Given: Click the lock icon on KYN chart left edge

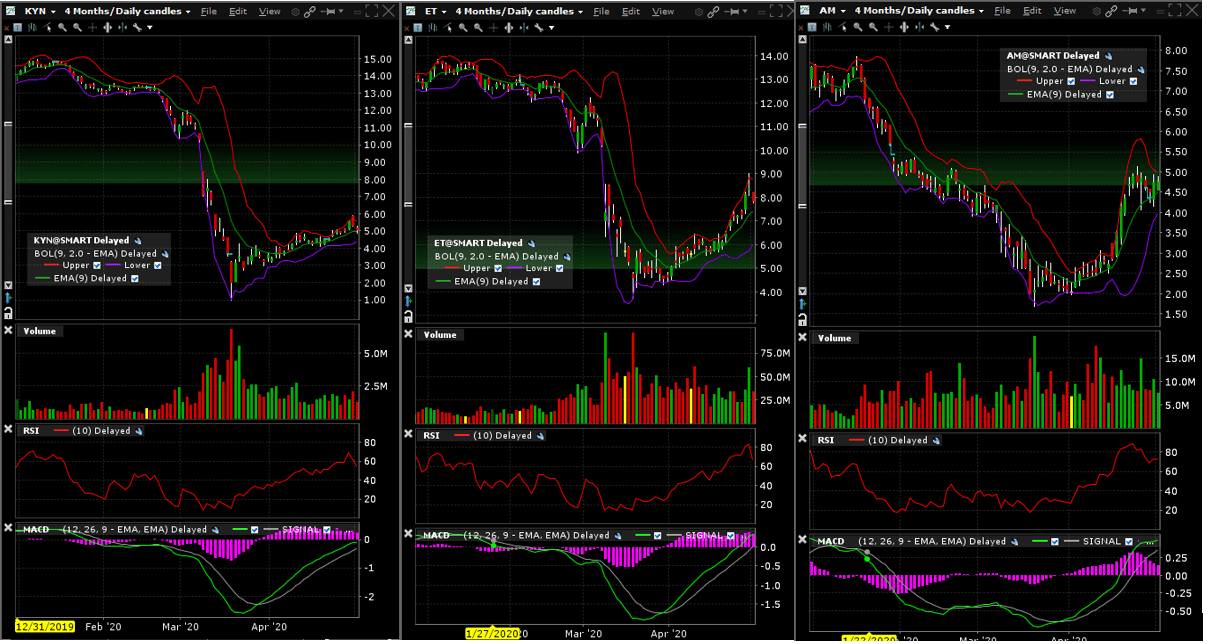Looking at the screenshot, I should click(8, 313).
